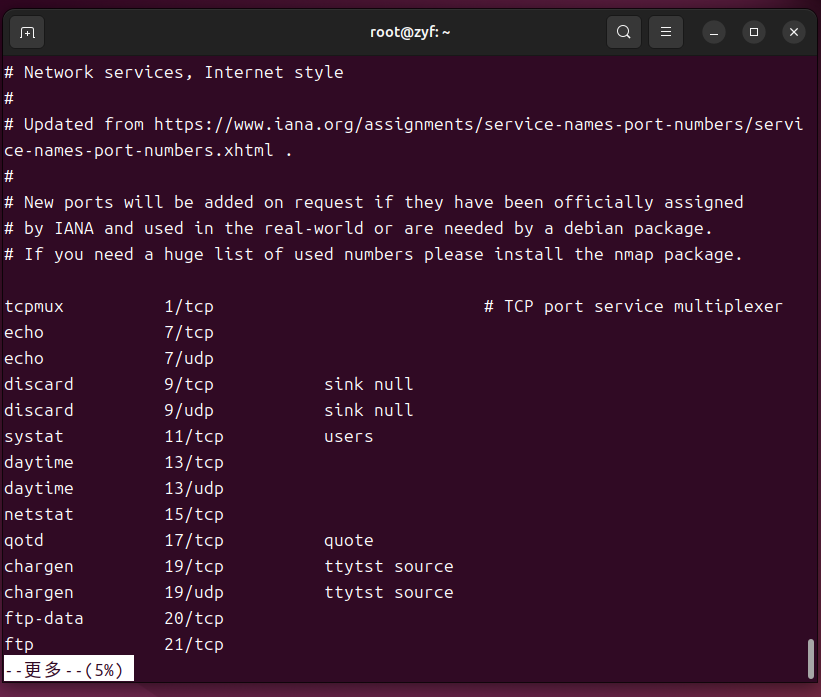The width and height of the screenshot is (821, 697).
Task: Minimize the terminal window
Action: coord(714,32)
